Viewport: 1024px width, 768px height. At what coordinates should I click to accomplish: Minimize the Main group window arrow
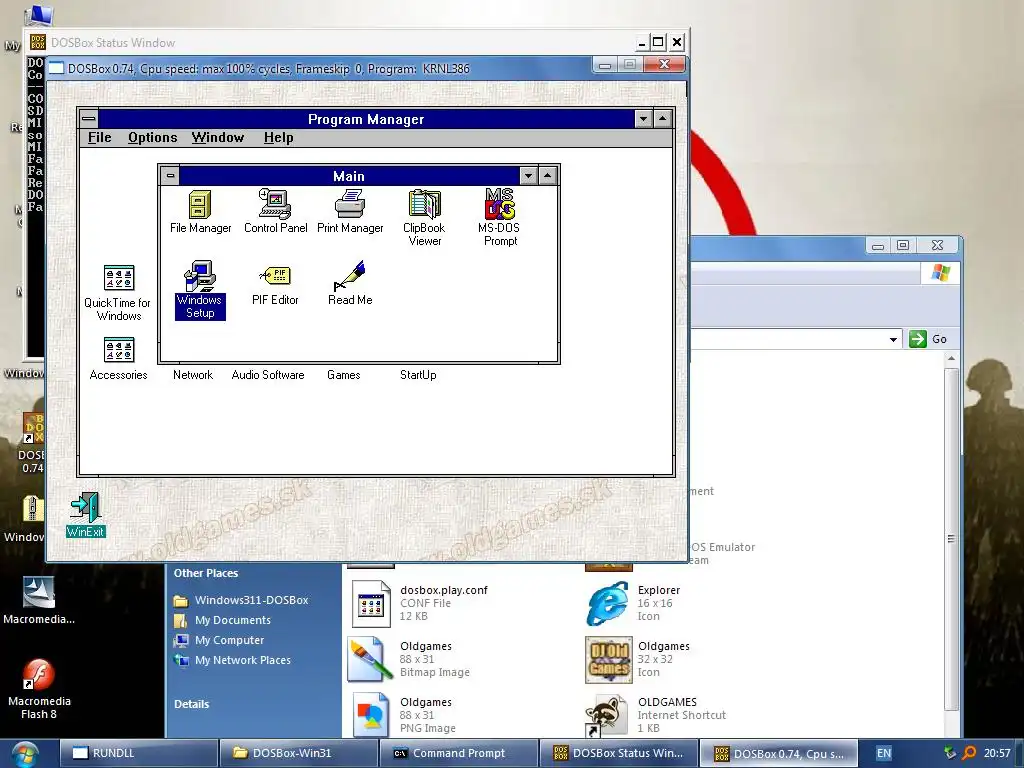click(528, 176)
